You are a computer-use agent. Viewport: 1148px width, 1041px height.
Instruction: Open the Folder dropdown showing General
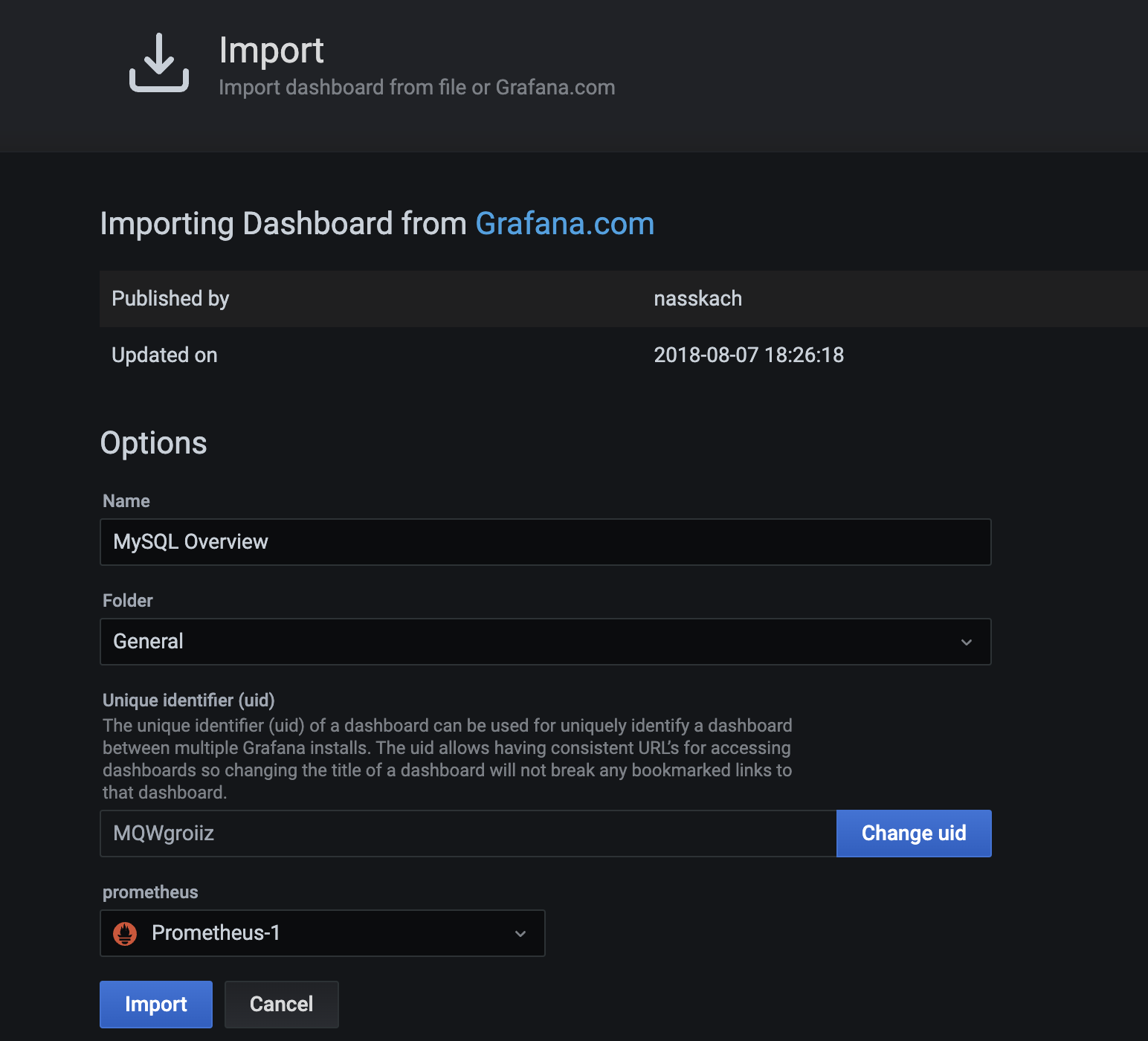point(546,642)
